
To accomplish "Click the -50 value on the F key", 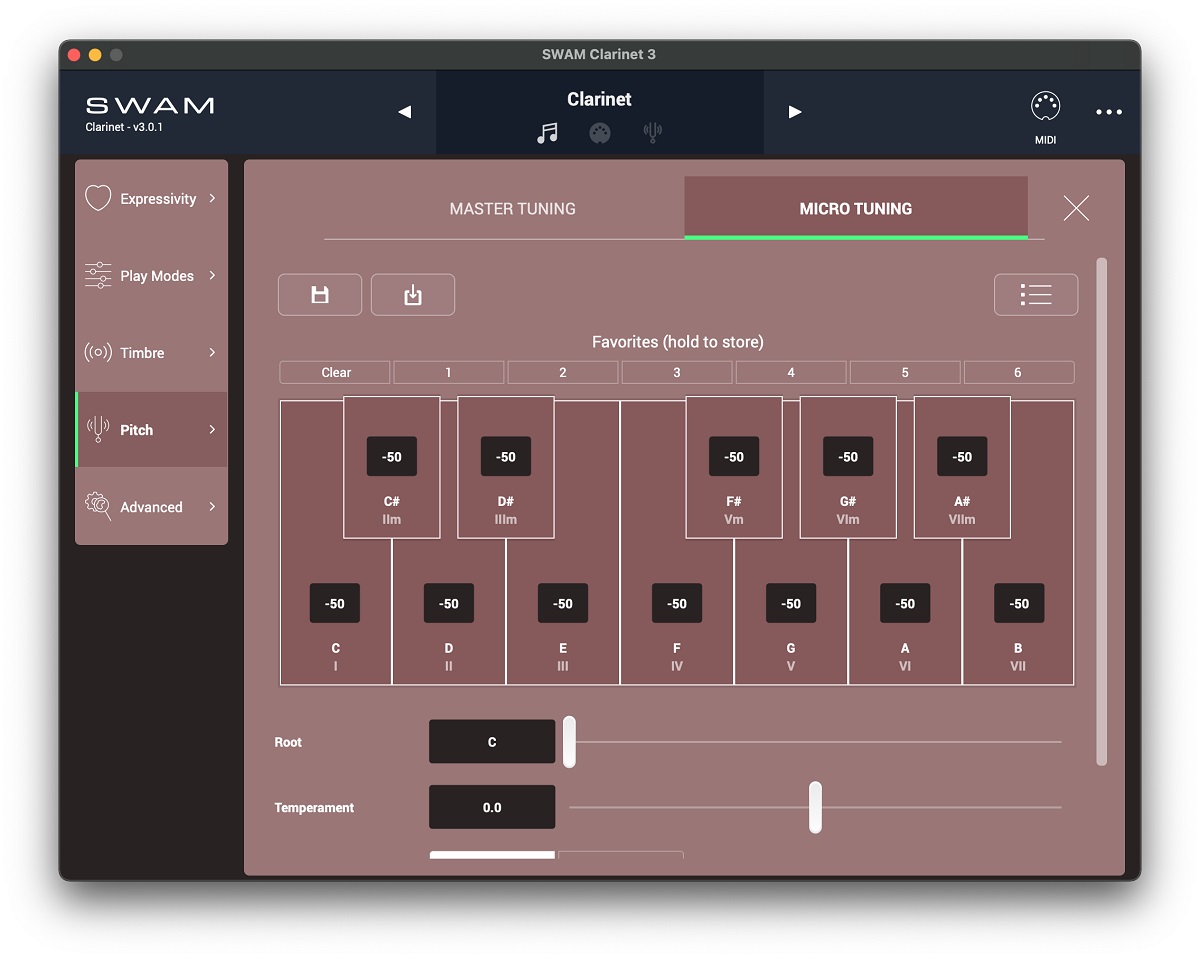I will click(677, 603).
